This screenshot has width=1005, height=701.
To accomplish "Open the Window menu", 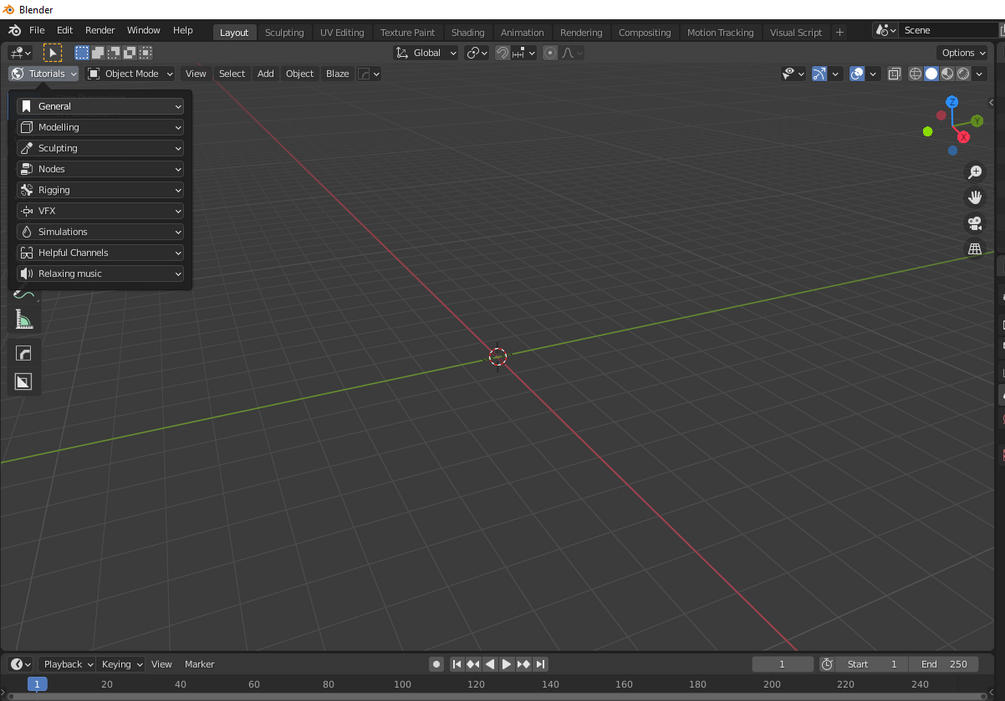I will (144, 30).
